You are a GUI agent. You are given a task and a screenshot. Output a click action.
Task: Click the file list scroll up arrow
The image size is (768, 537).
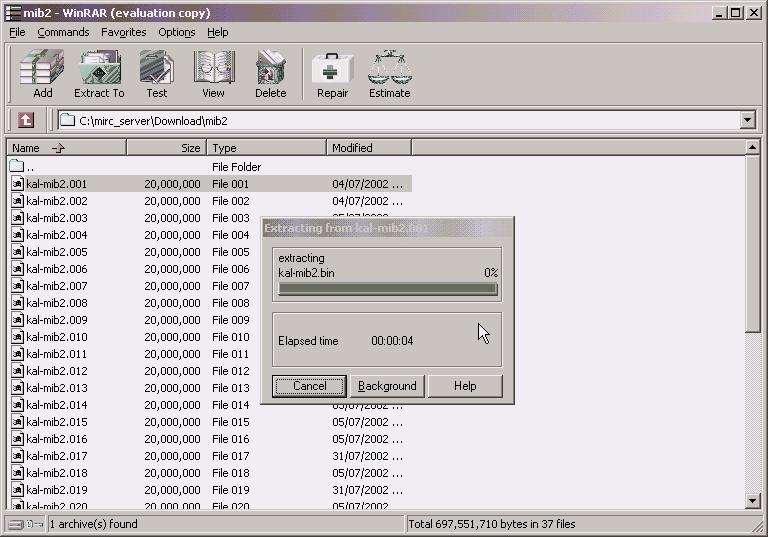click(752, 147)
